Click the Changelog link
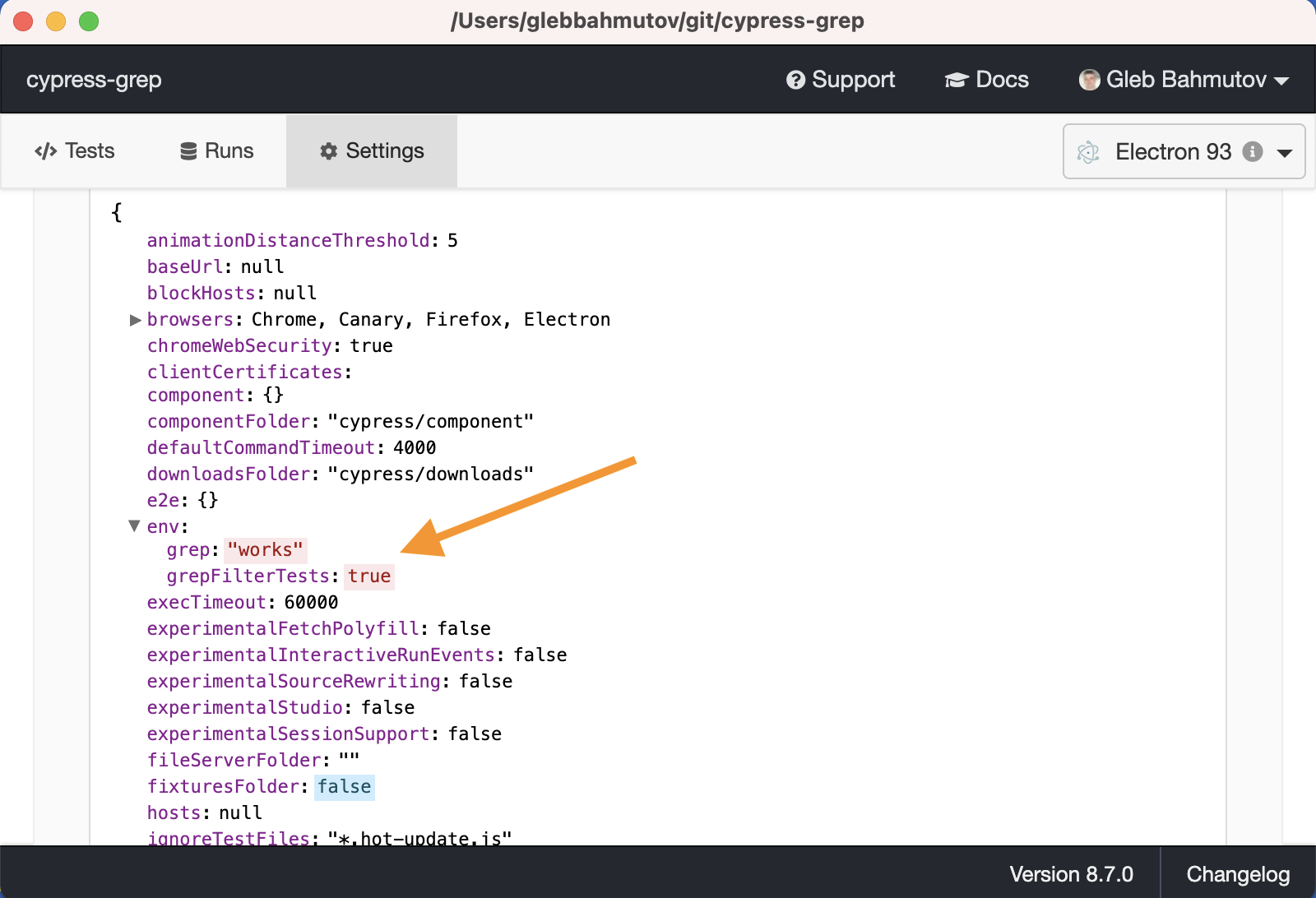 click(1238, 874)
